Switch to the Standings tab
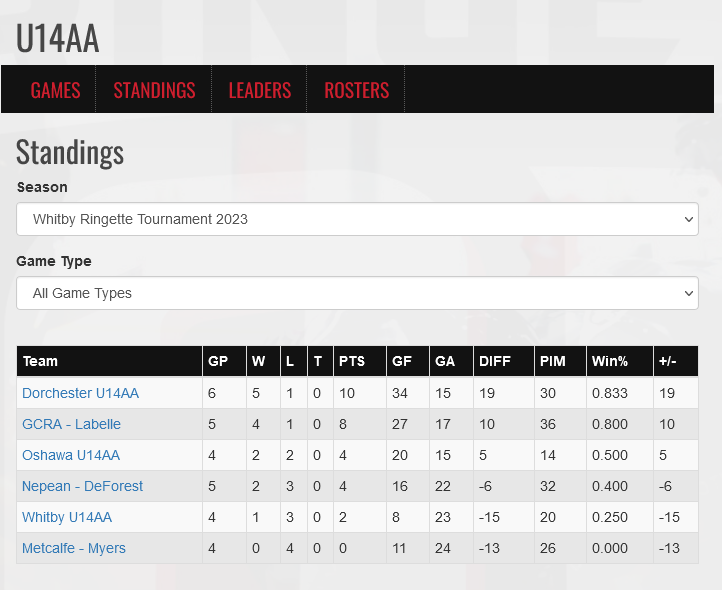 click(x=154, y=90)
